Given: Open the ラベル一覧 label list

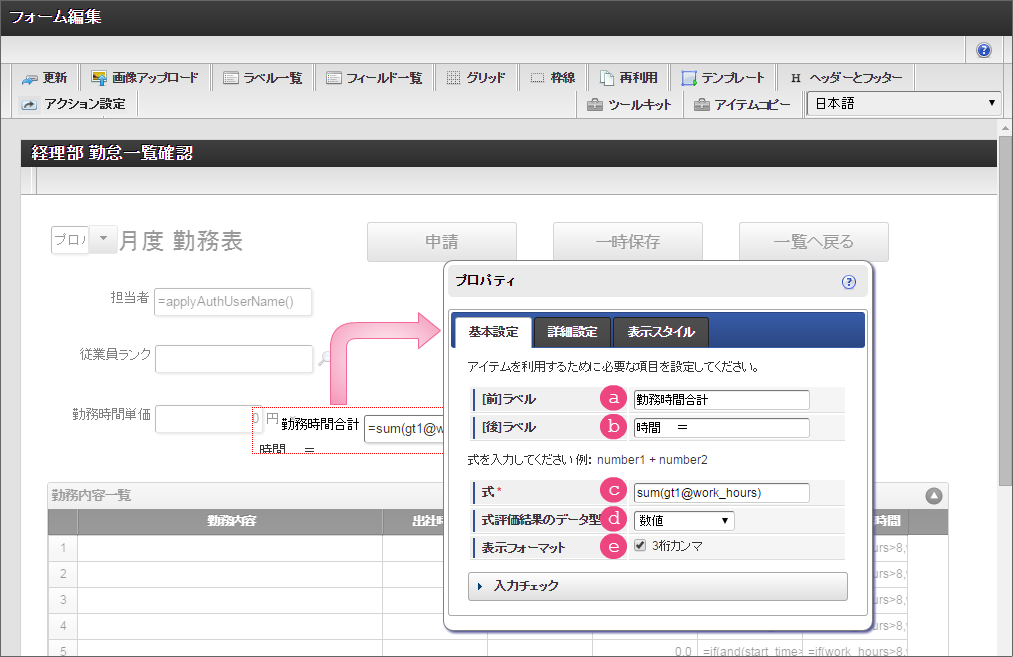Looking at the screenshot, I should pyautogui.click(x=262, y=78).
